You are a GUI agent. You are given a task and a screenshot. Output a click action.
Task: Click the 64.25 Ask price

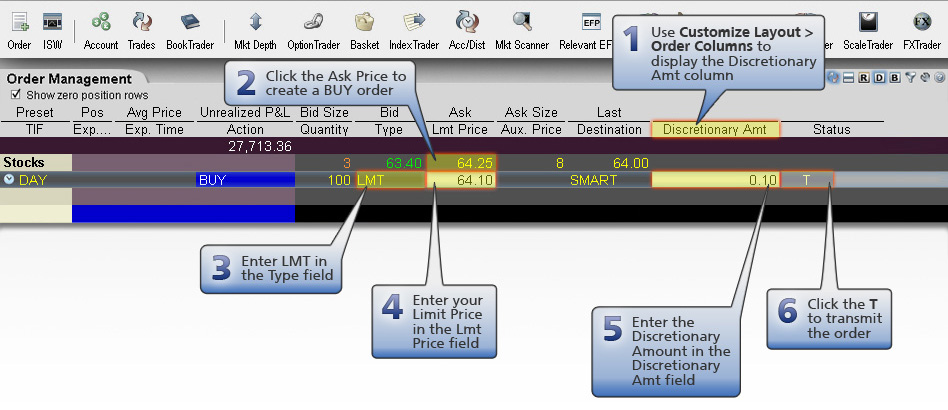click(x=460, y=163)
